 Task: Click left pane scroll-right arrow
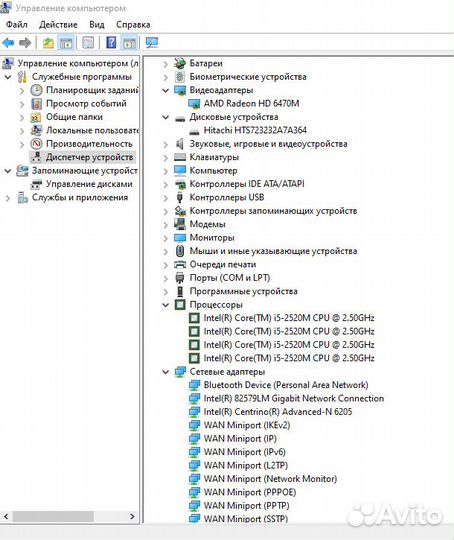(x=132, y=517)
